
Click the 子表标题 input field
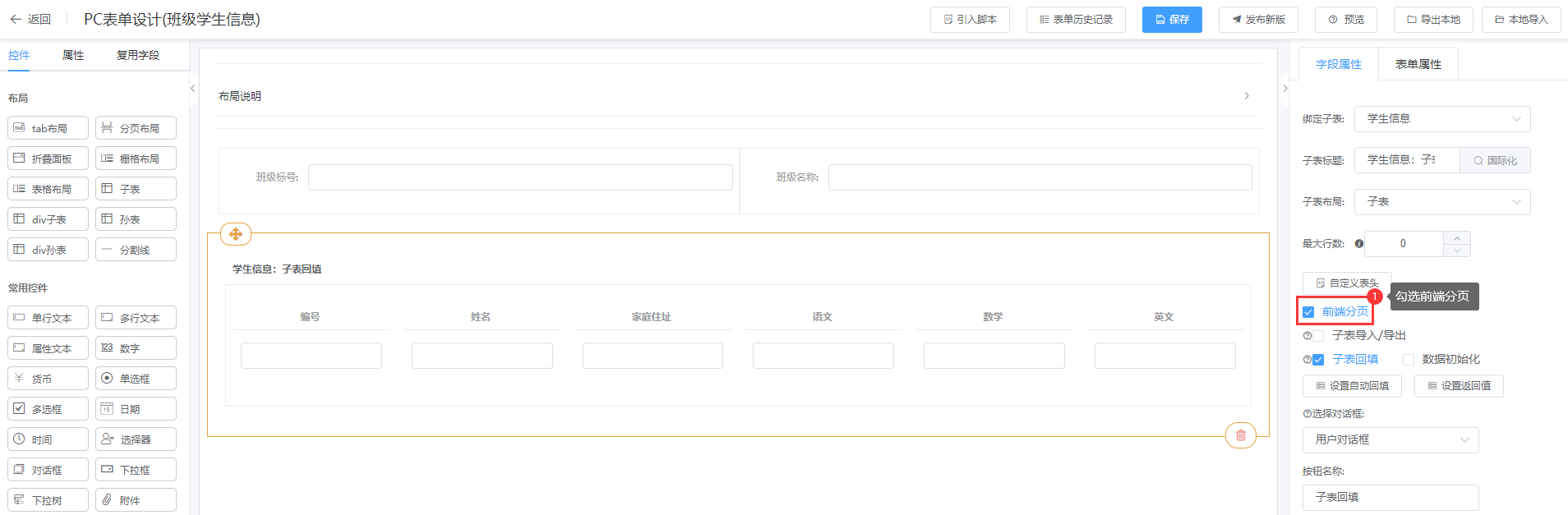point(1407,160)
